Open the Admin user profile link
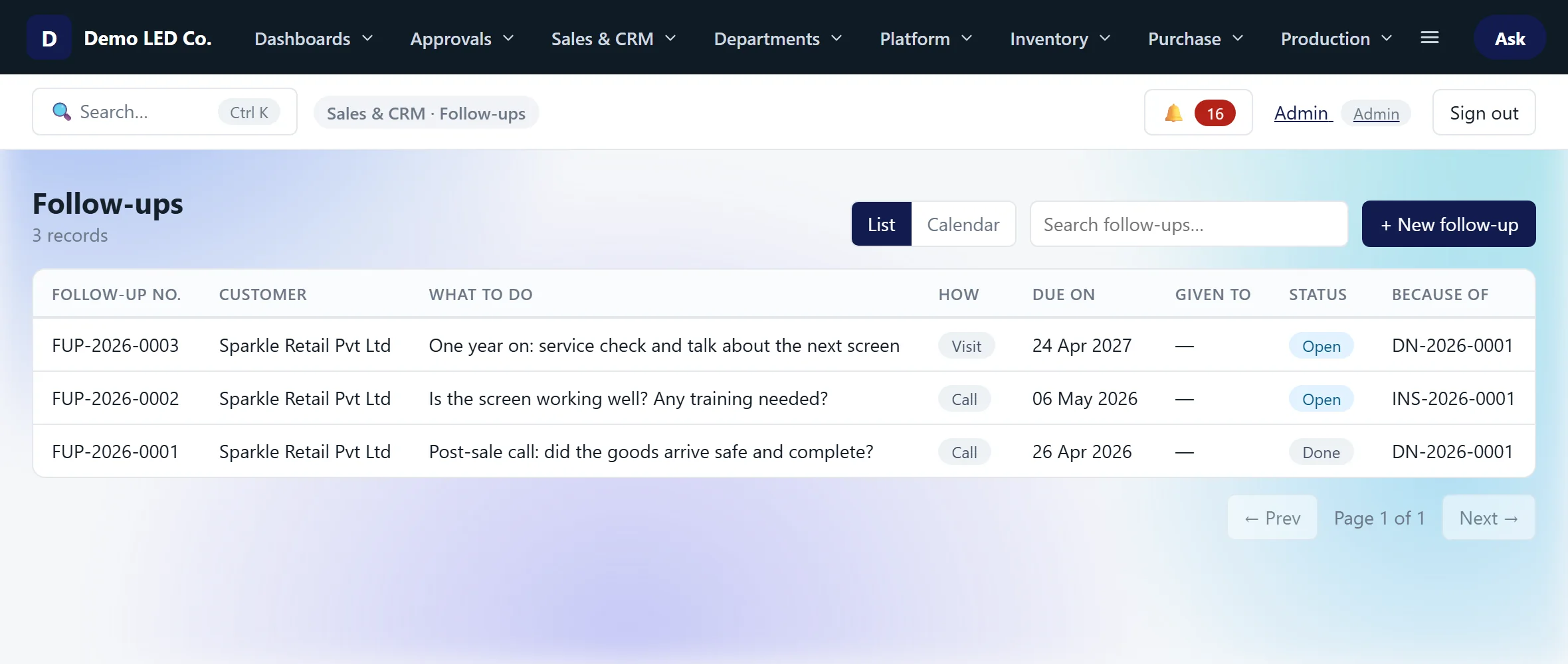 [1303, 113]
